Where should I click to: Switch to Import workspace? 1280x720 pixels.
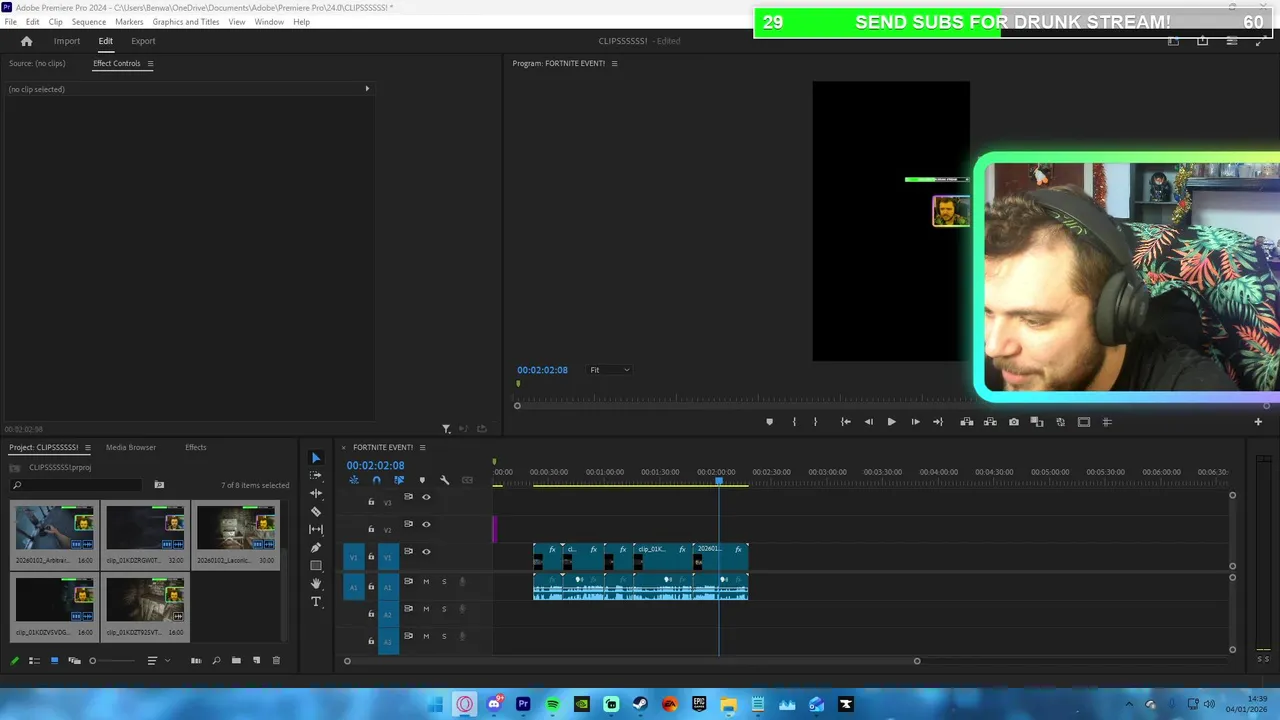[67, 41]
